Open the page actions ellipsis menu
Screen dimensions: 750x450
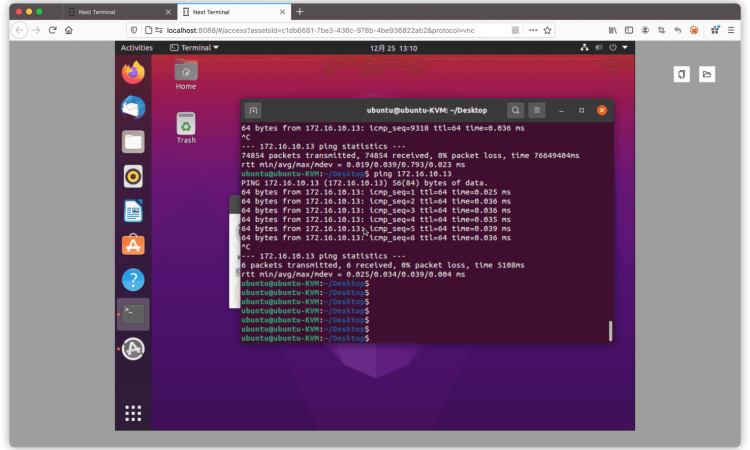pos(533,30)
